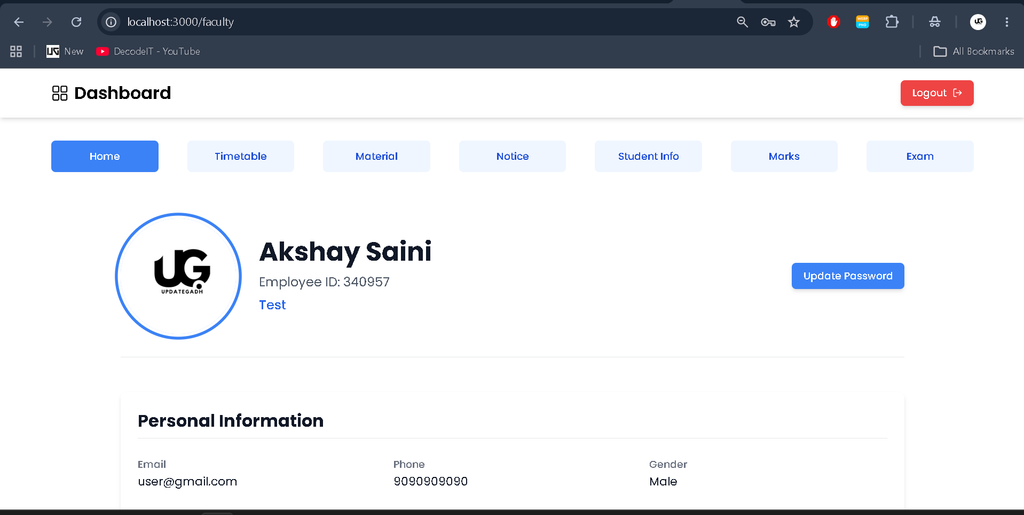Reload the page with refresh icon
The image size is (1024, 515).
(76, 22)
